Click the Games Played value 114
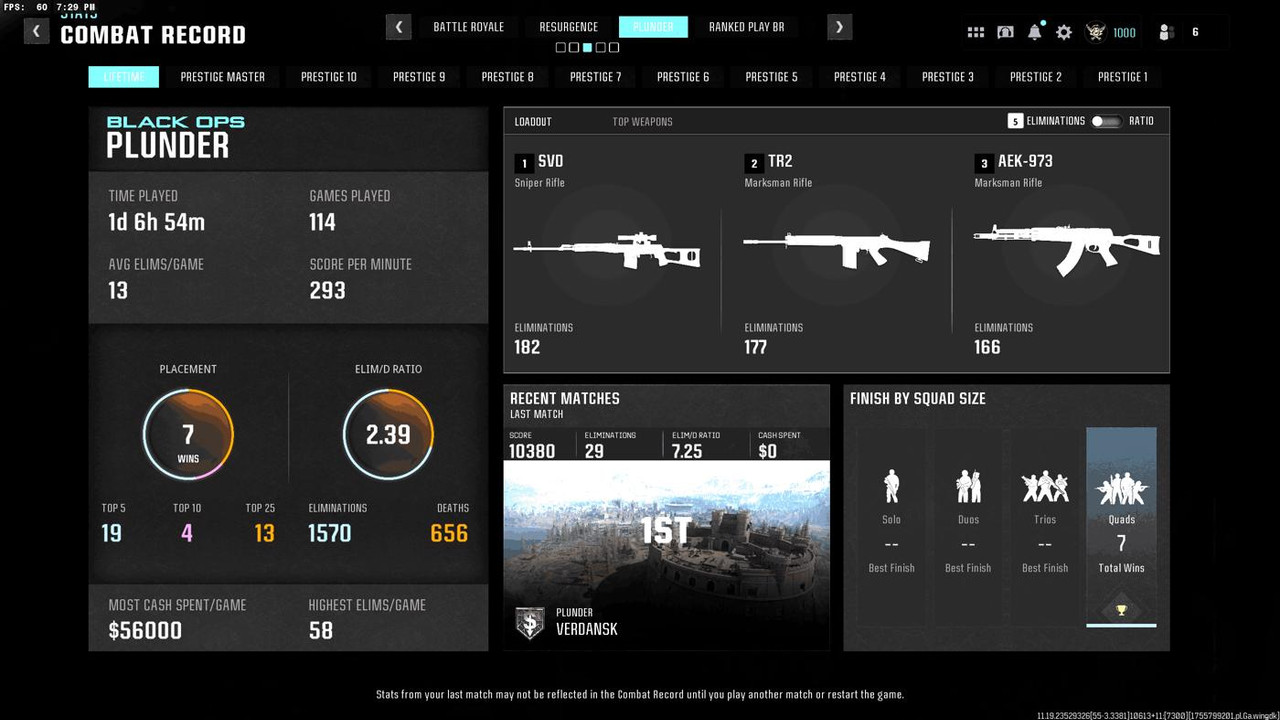 click(x=322, y=222)
